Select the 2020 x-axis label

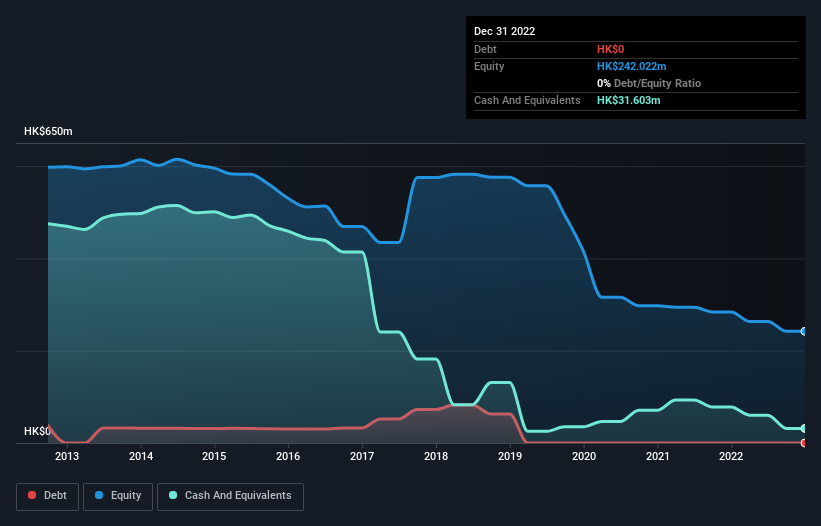point(584,456)
